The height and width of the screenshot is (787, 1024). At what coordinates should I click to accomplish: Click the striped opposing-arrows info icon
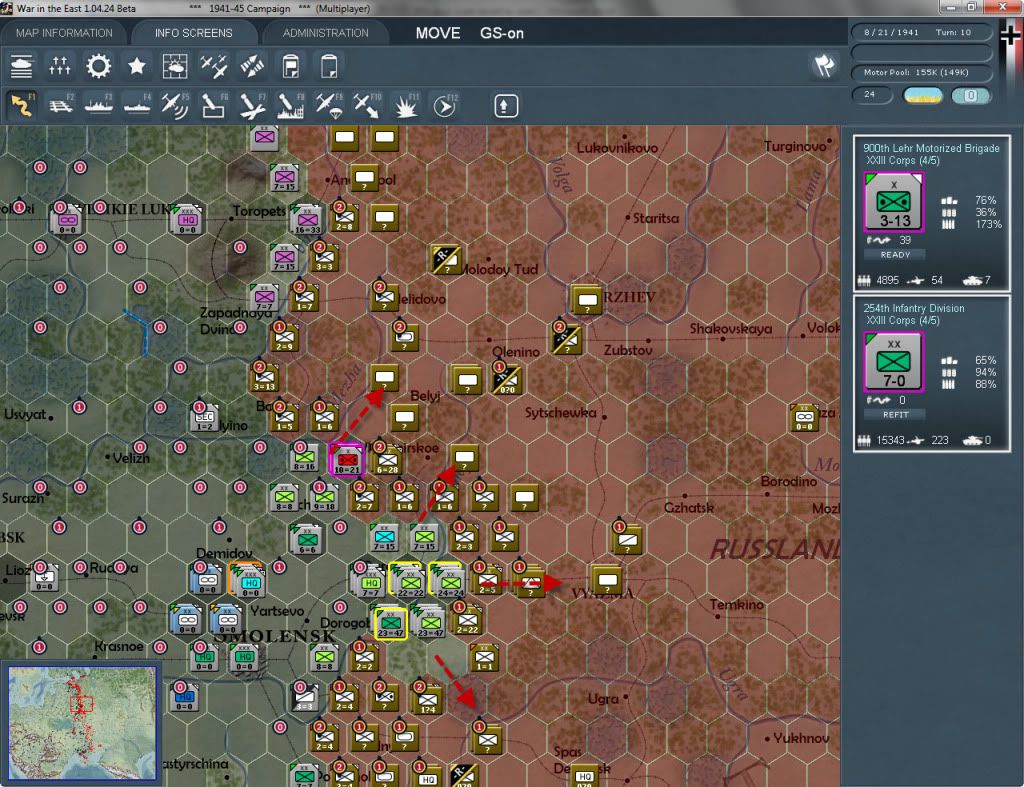pyautogui.click(x=252, y=66)
